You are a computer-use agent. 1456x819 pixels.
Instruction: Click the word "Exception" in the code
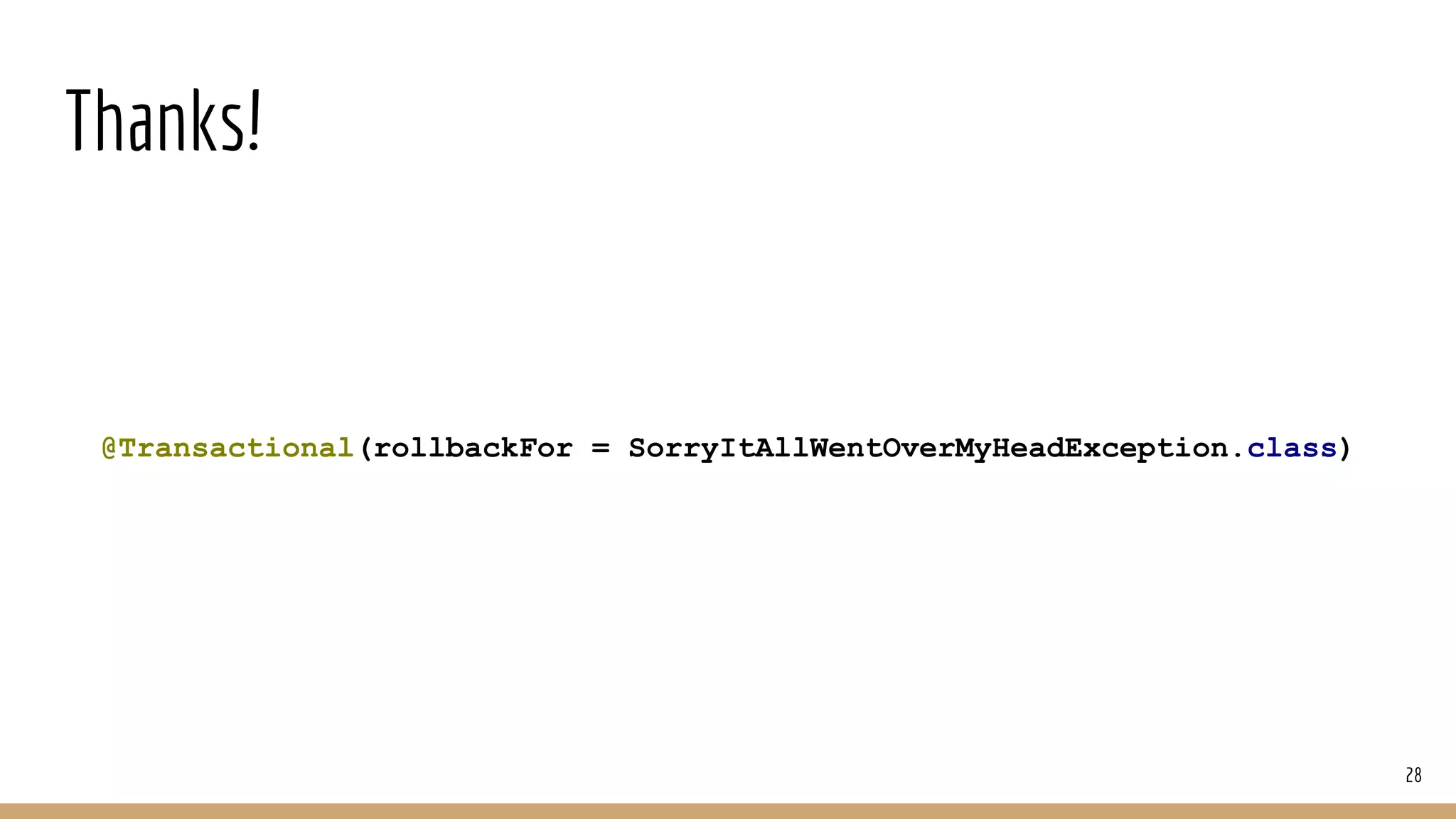point(1146,449)
